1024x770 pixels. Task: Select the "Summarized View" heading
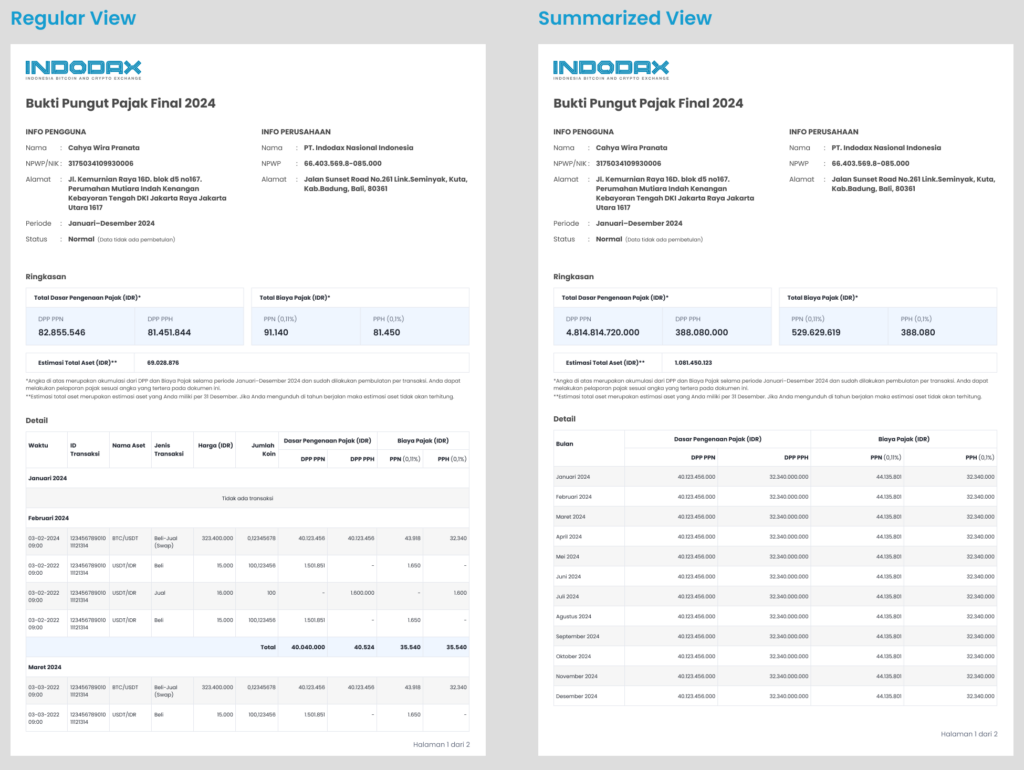[625, 18]
